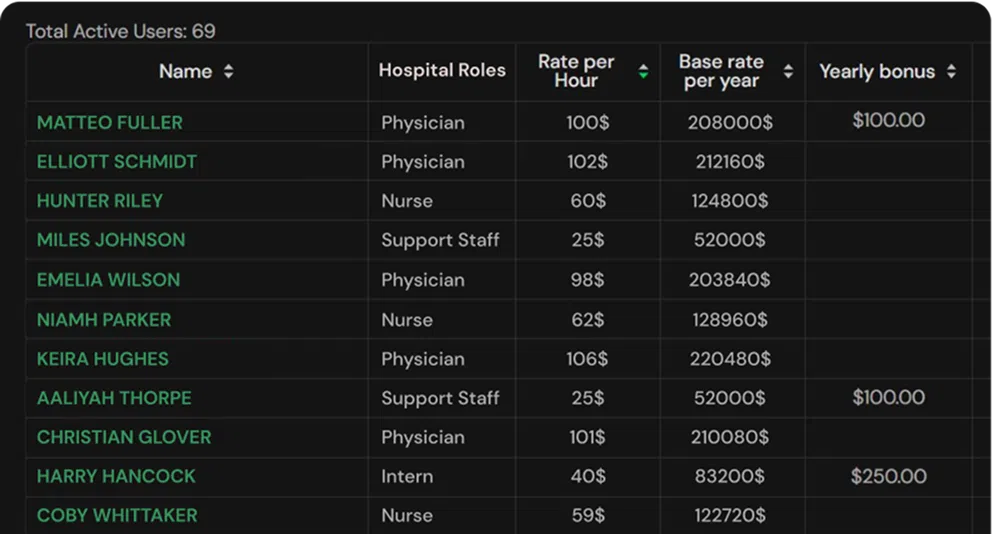
Task: Sort table by Name column arrows
Action: click(228, 71)
